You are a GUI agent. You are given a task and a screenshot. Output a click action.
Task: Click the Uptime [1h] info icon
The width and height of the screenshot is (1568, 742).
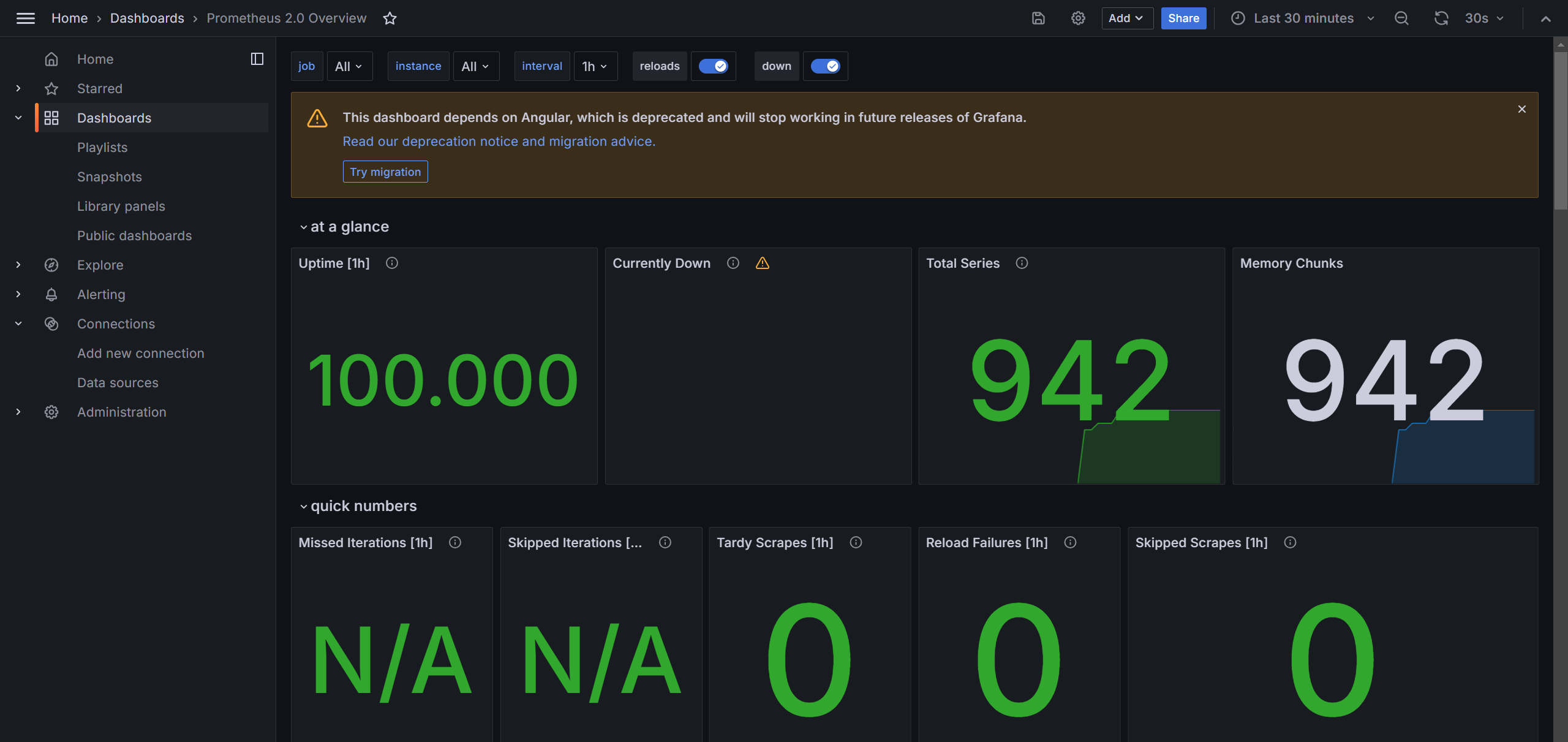(x=392, y=263)
